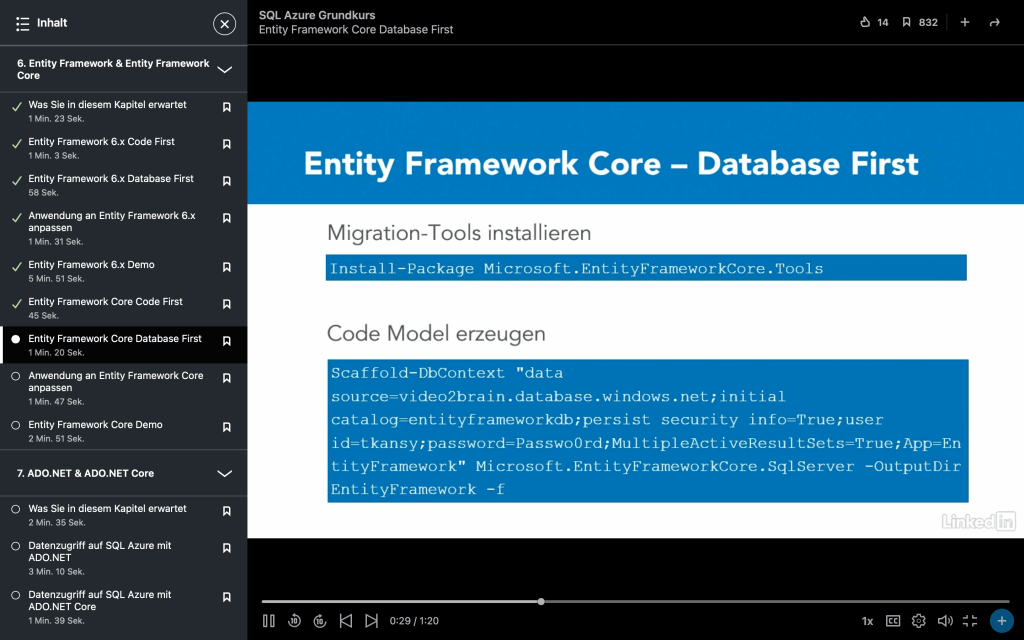Open Entity Framework 6.x Demo lesson
Image resolution: width=1024 pixels, height=640 pixels.
click(91, 265)
